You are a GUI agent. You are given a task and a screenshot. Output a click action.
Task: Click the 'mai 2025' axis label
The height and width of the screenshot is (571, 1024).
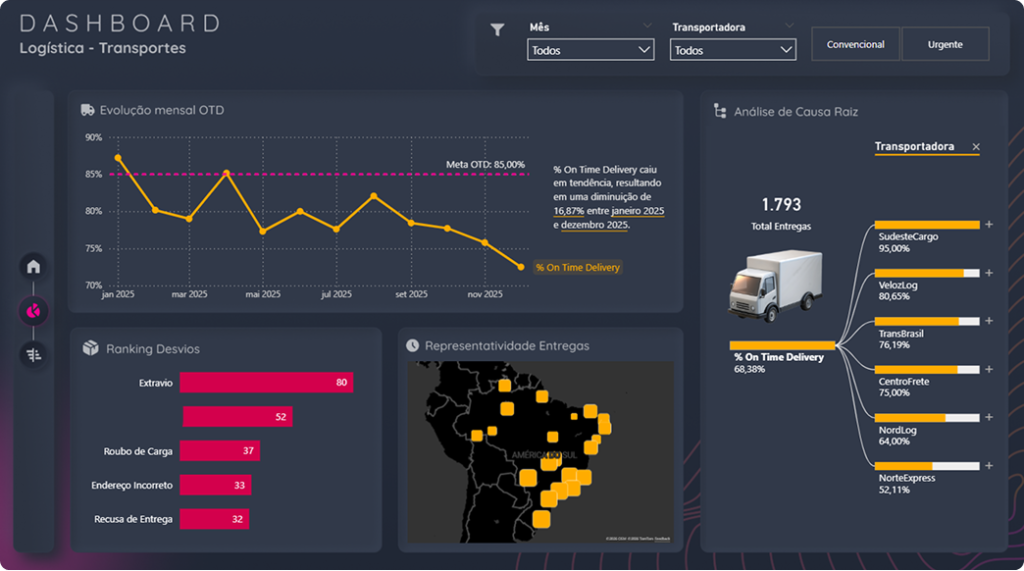point(263,294)
